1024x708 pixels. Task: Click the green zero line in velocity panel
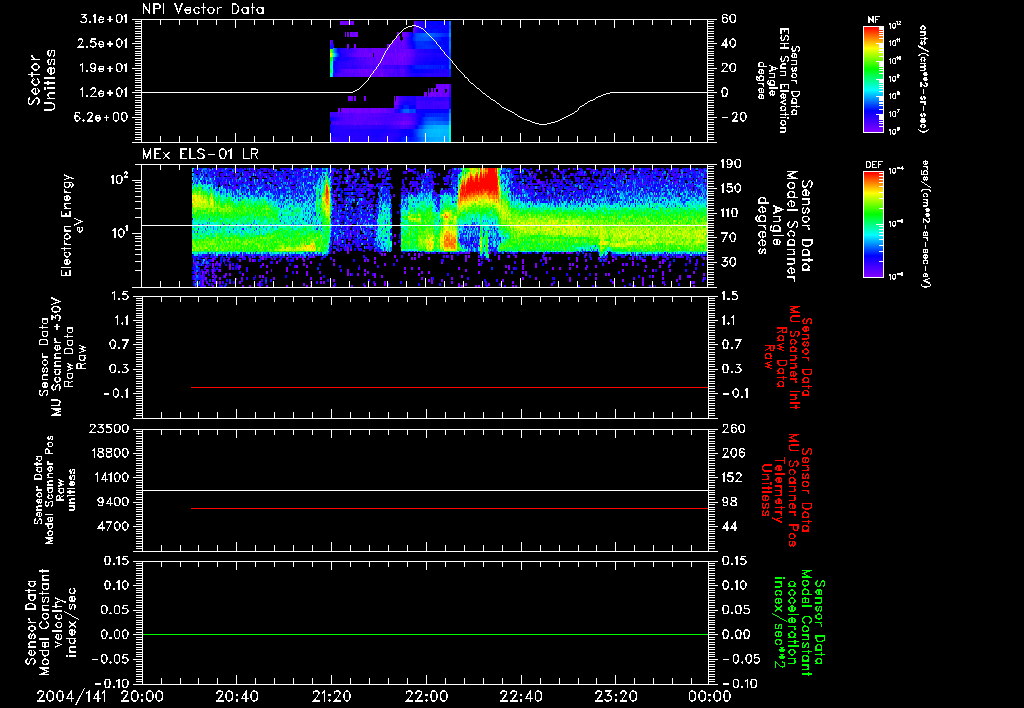coord(425,634)
